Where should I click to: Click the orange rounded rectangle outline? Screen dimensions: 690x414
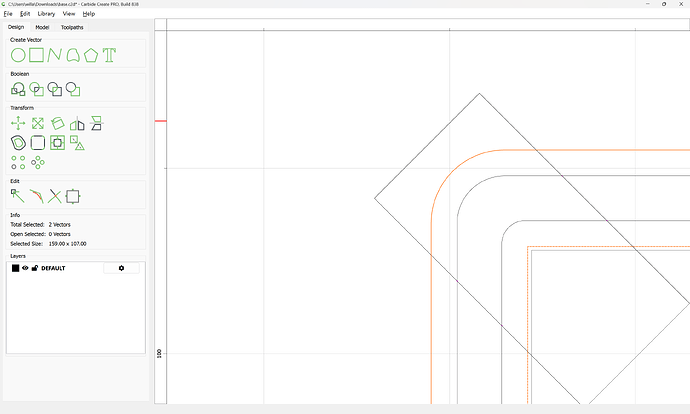[x=432, y=300]
